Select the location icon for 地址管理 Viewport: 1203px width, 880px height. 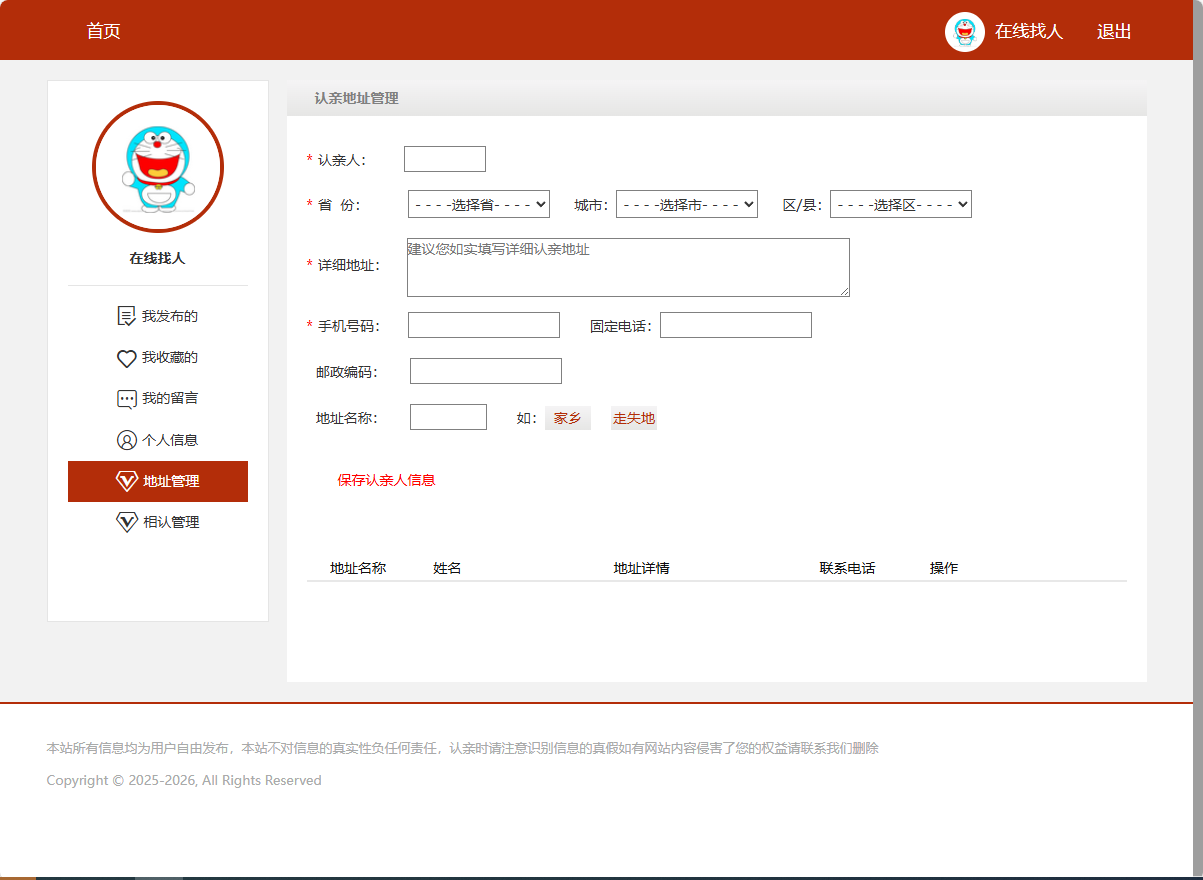125,480
